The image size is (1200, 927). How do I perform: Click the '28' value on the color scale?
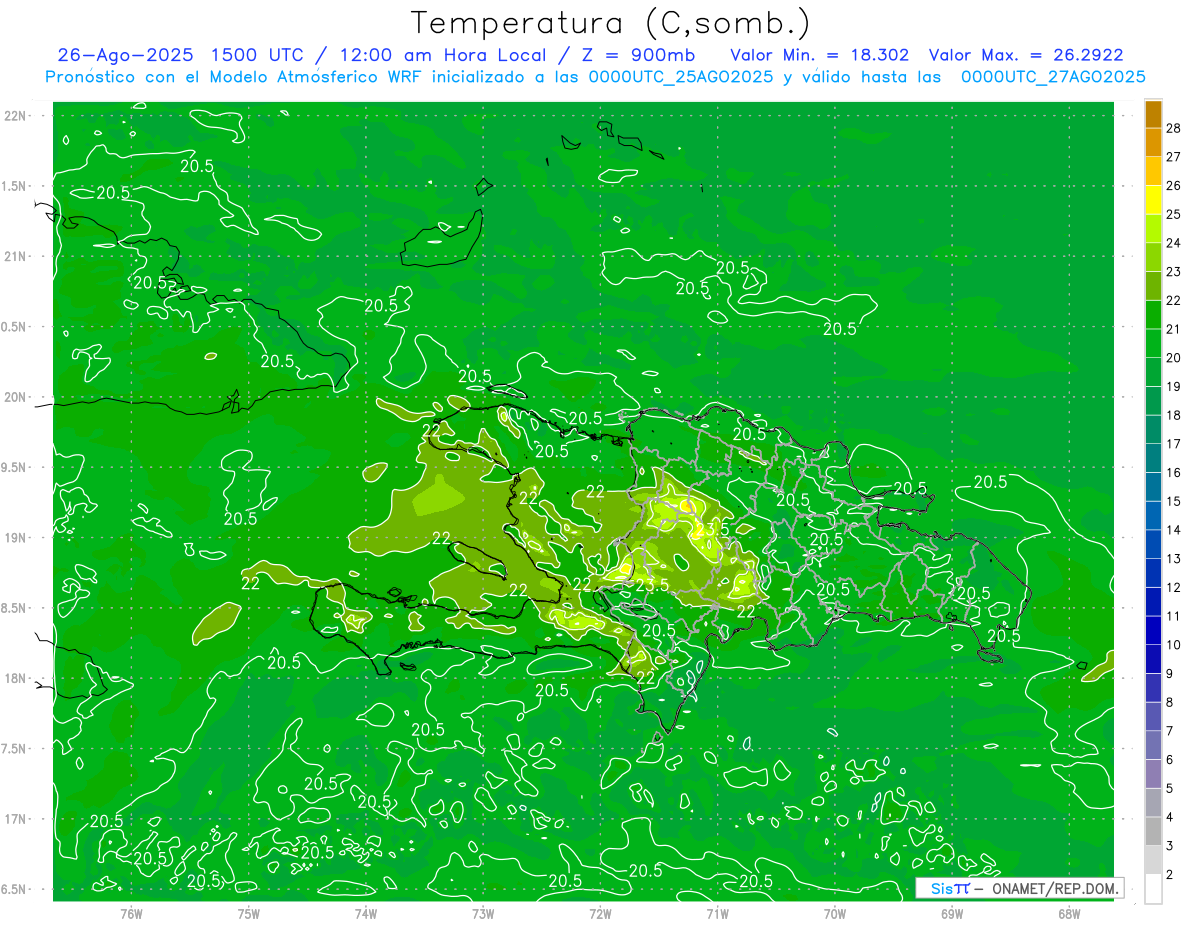(x=1174, y=128)
